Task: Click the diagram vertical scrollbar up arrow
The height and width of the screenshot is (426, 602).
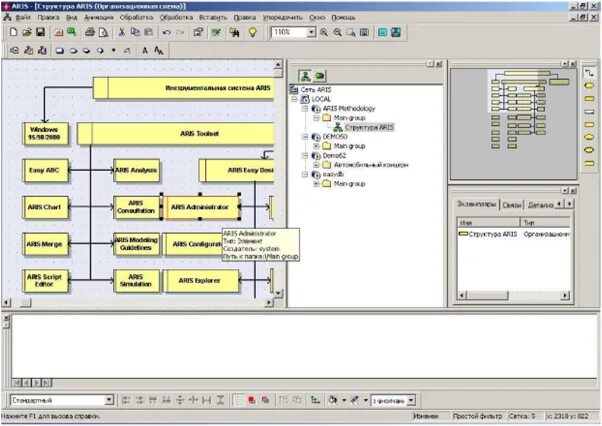Action: point(278,65)
